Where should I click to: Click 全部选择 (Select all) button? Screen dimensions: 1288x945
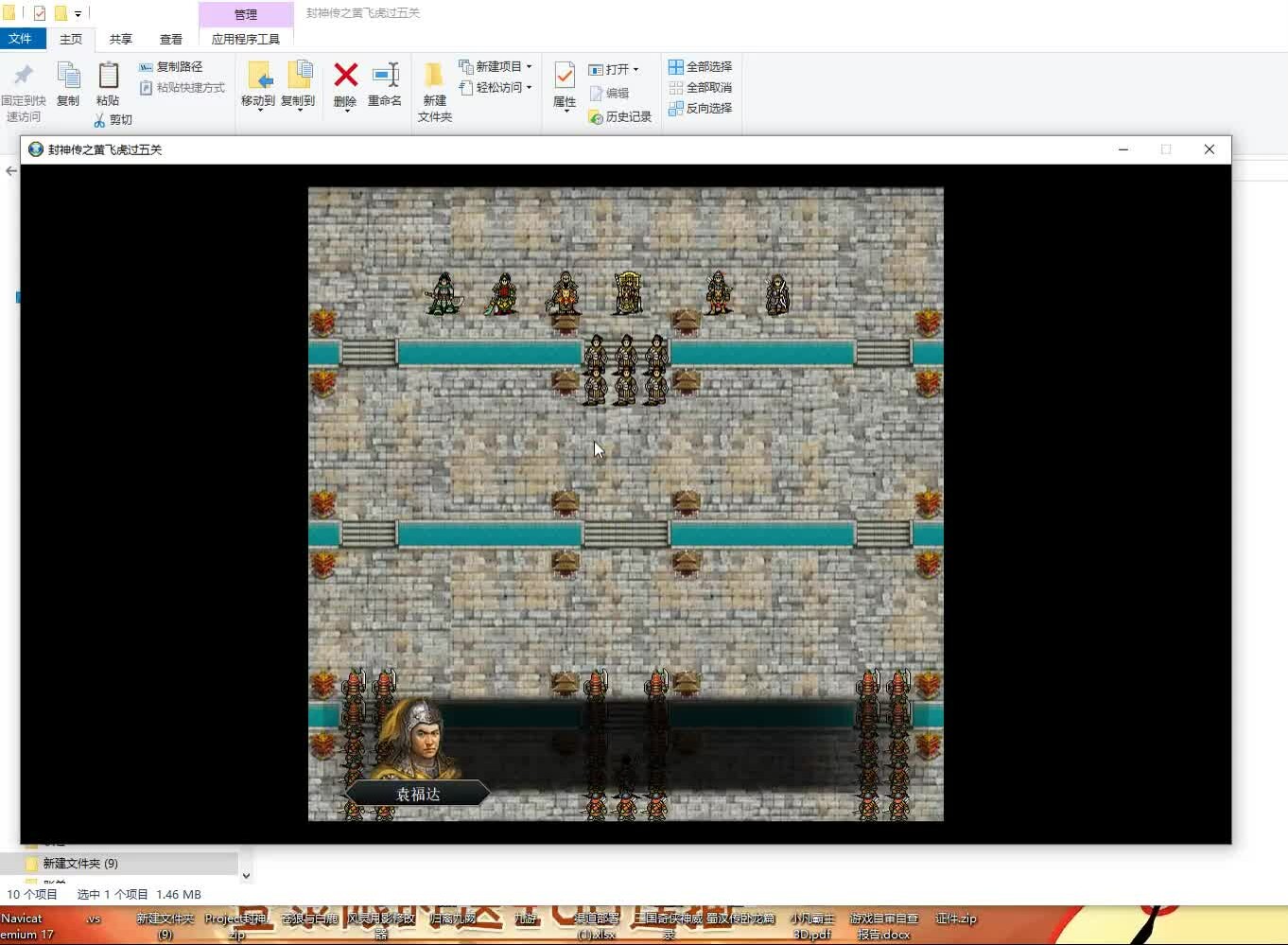pyautogui.click(x=701, y=66)
